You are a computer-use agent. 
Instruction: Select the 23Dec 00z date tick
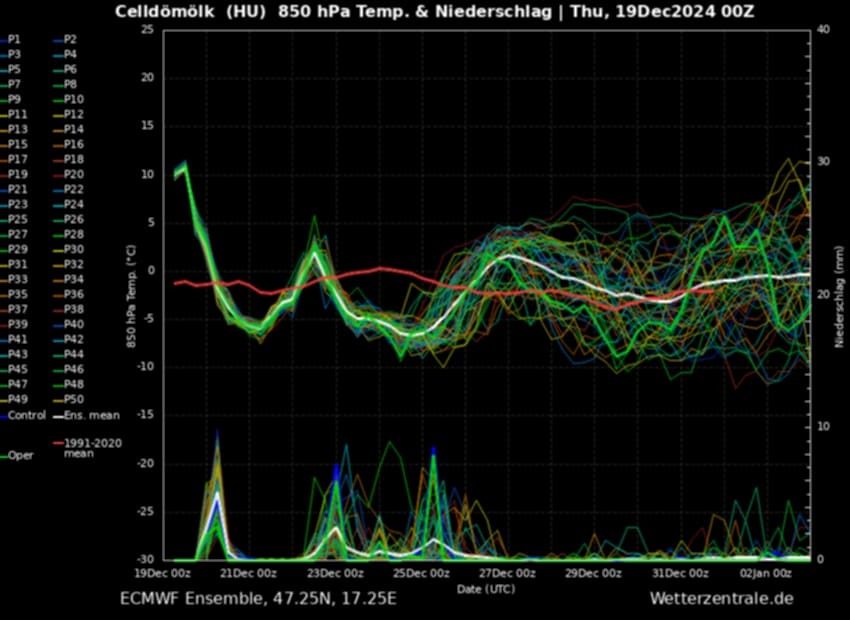coord(335,573)
